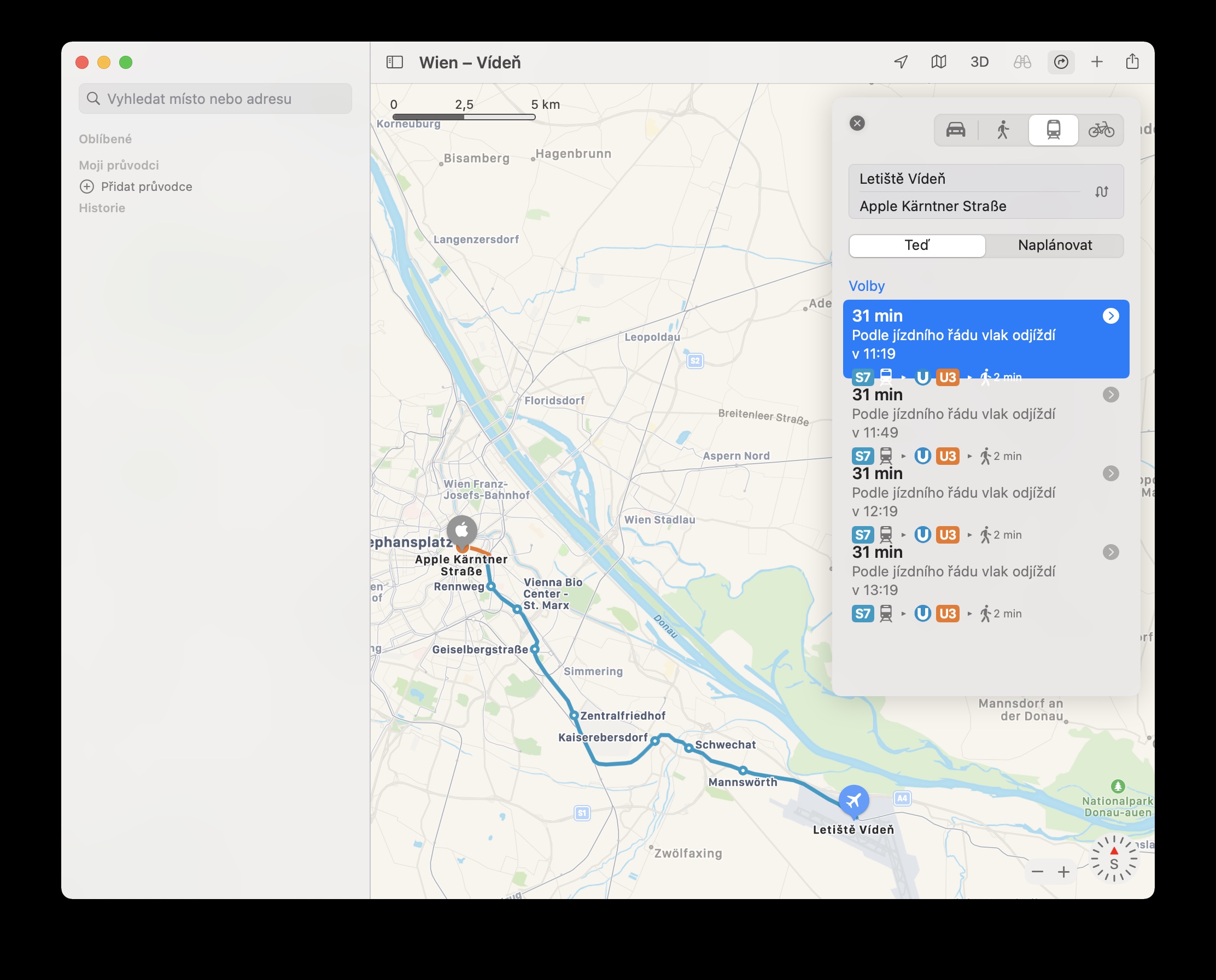Click the Look Around binoculars icon
1216x980 pixels.
[1022, 62]
